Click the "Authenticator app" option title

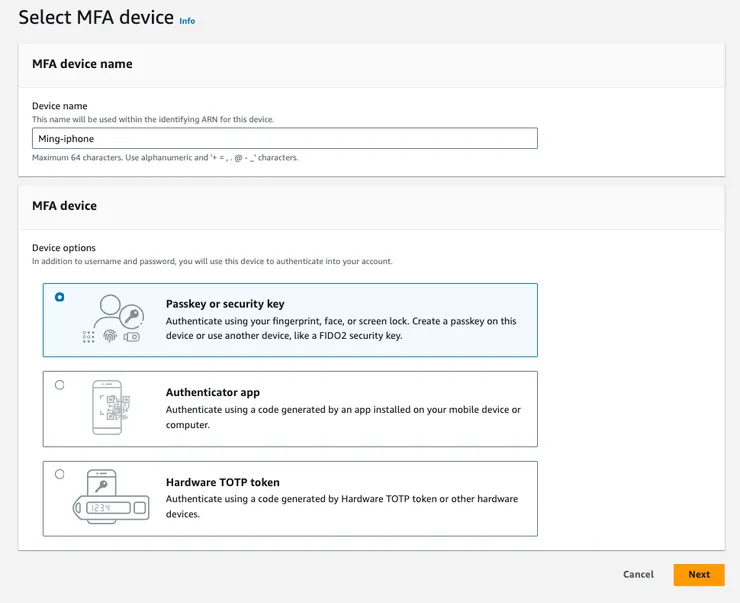[x=213, y=393]
